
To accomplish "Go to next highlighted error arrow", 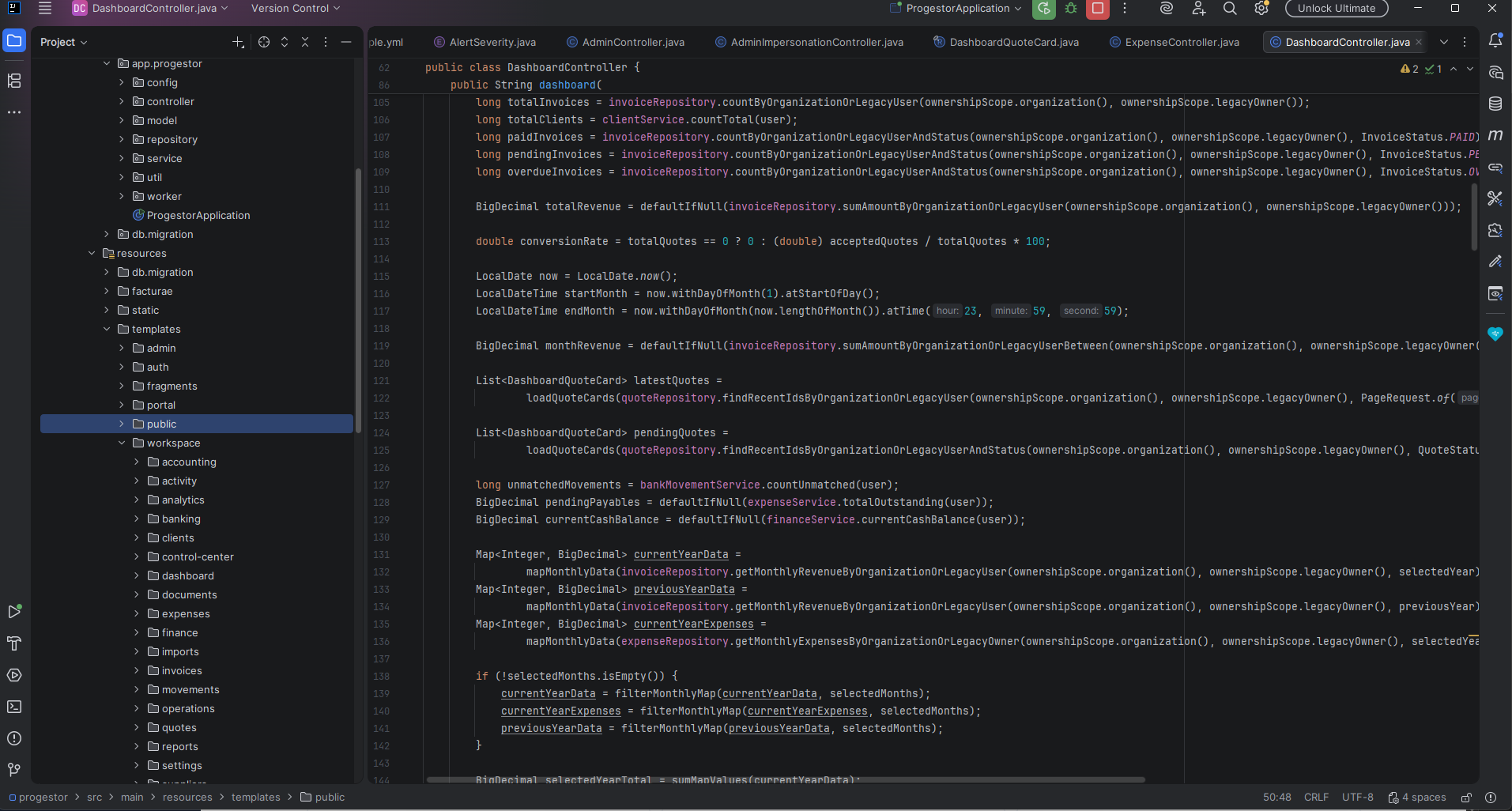I will [x=1470, y=69].
